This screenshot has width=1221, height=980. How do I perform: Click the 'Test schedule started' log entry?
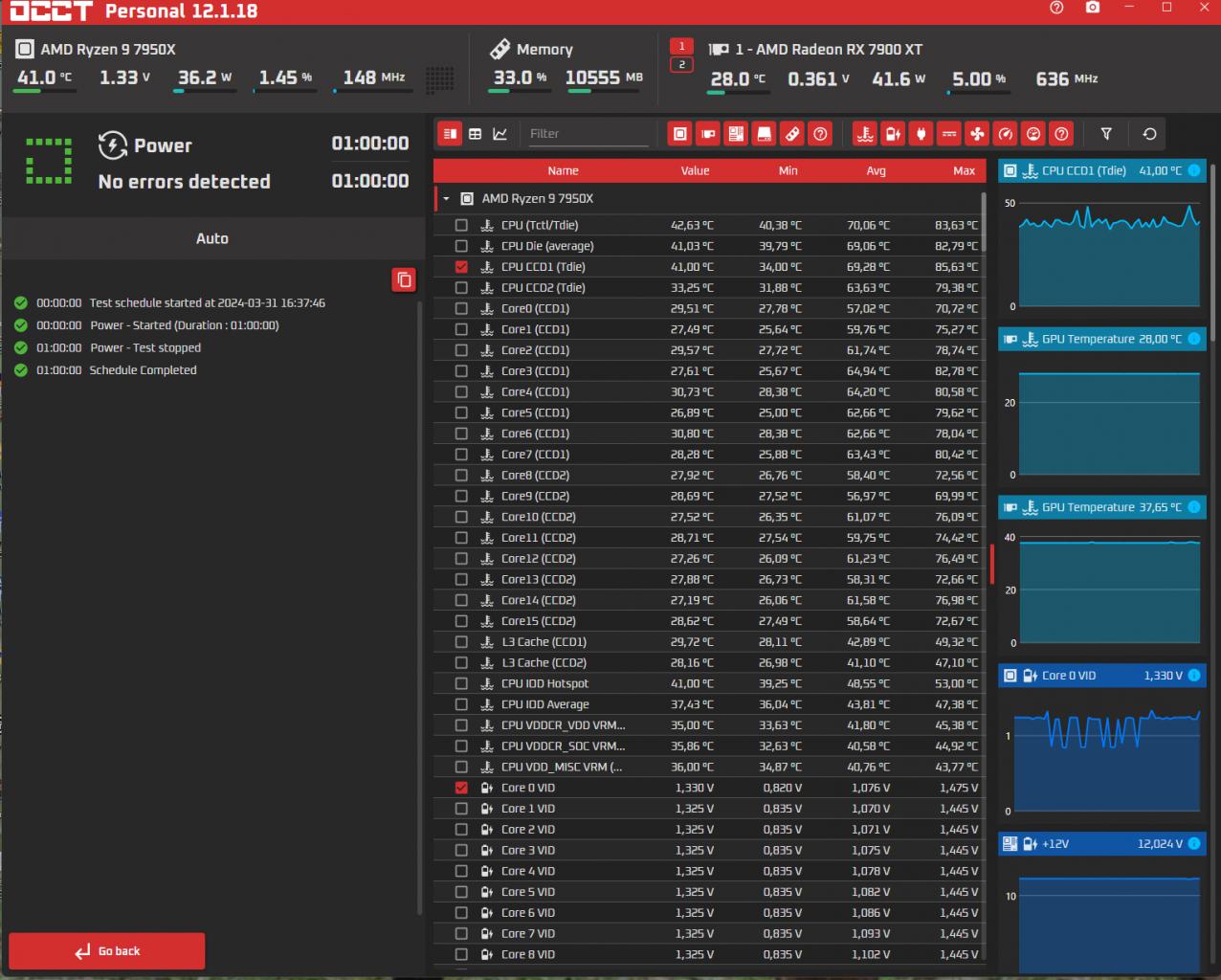point(207,302)
